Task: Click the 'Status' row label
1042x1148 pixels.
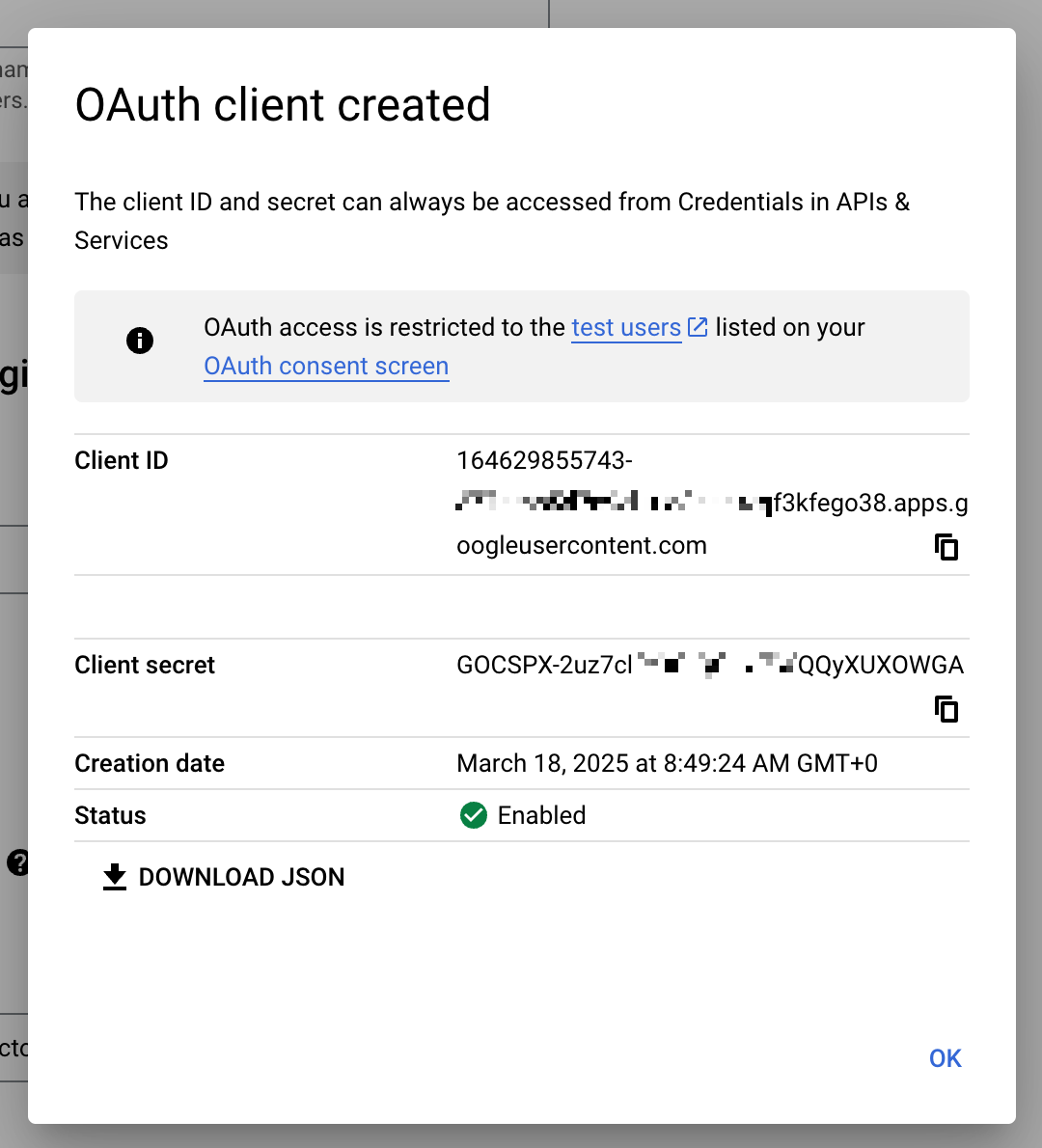Action: [x=110, y=815]
